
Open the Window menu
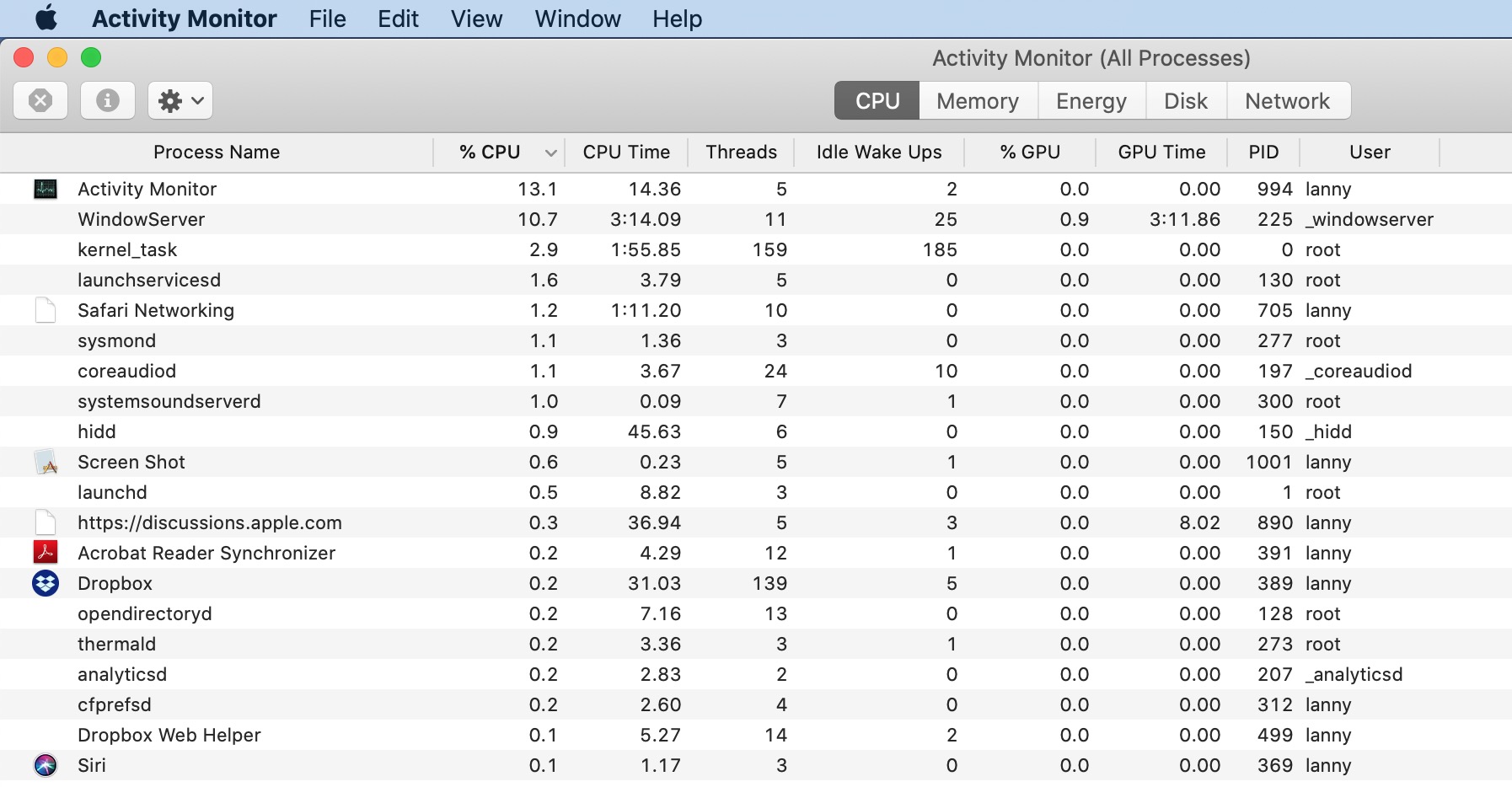coord(577,19)
